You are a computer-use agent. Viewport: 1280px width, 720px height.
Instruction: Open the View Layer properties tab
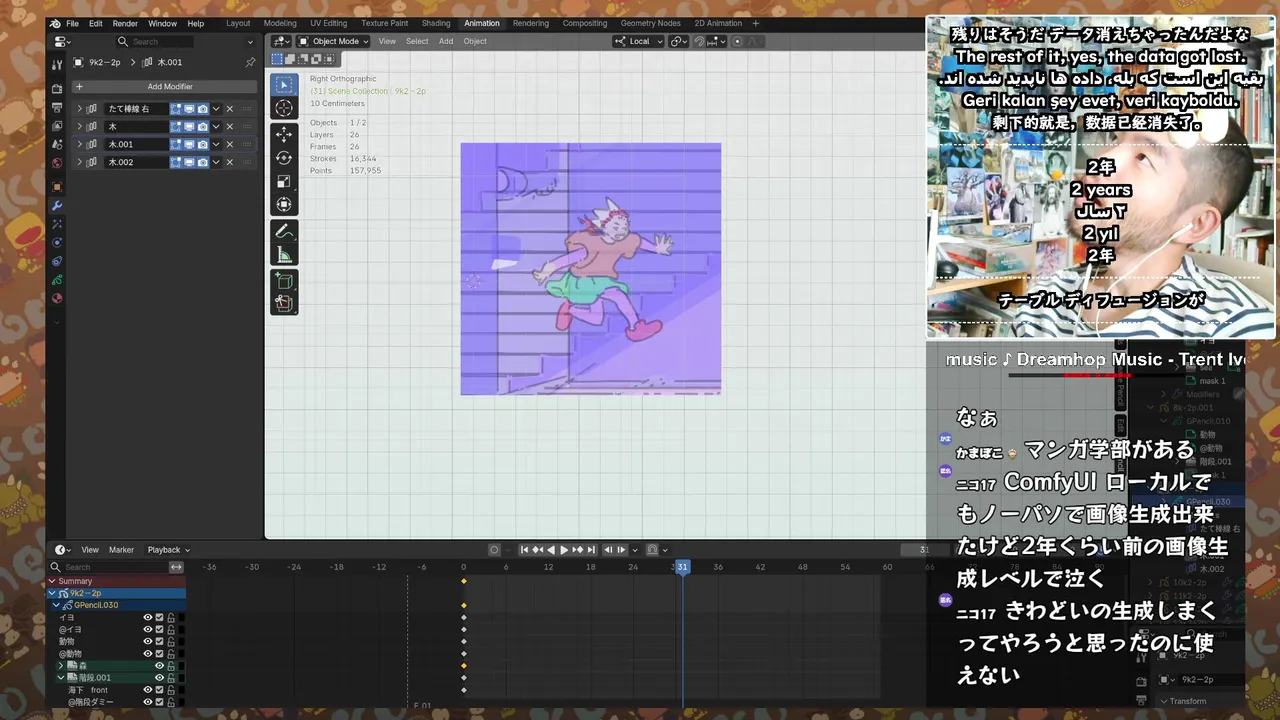57,126
